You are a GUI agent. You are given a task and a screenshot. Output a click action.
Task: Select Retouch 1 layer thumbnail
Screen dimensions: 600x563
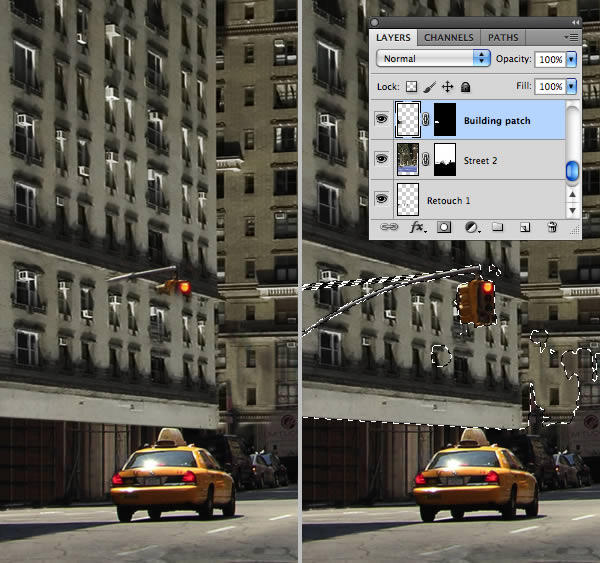pyautogui.click(x=408, y=199)
